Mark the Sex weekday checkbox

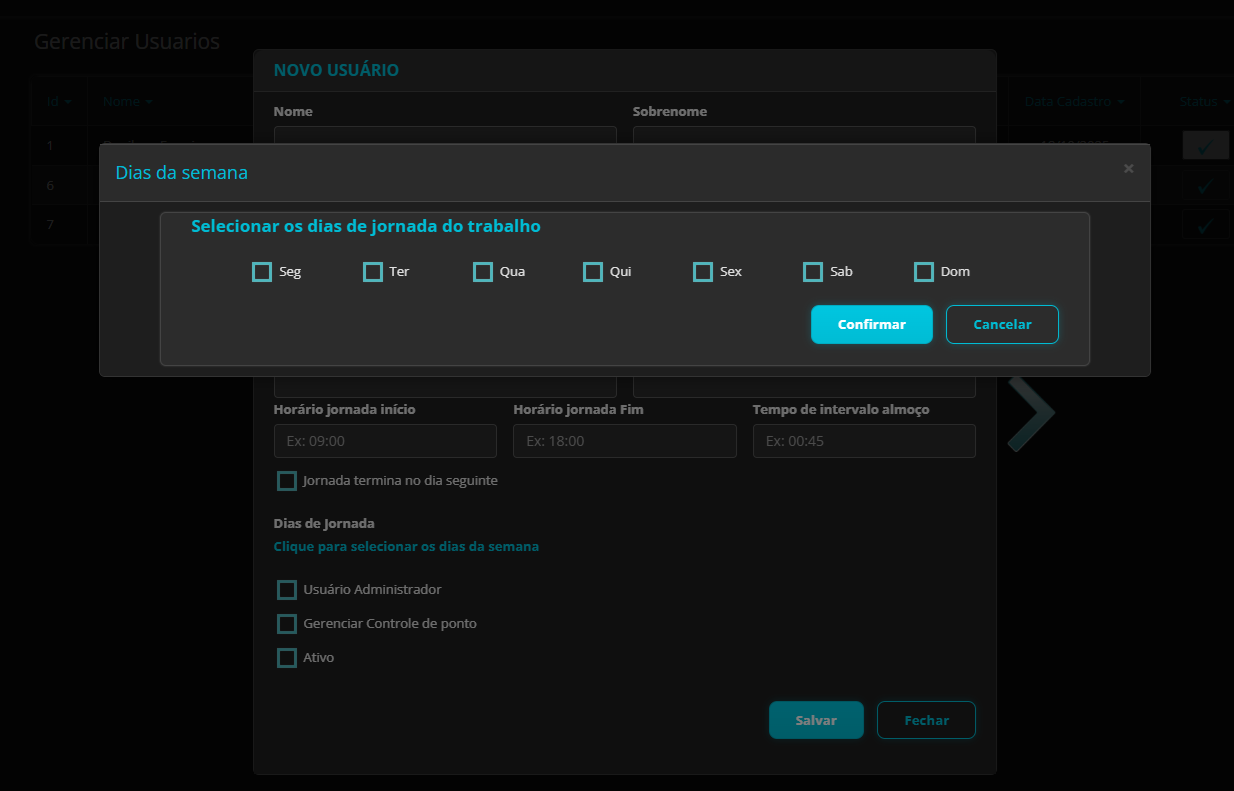point(703,272)
